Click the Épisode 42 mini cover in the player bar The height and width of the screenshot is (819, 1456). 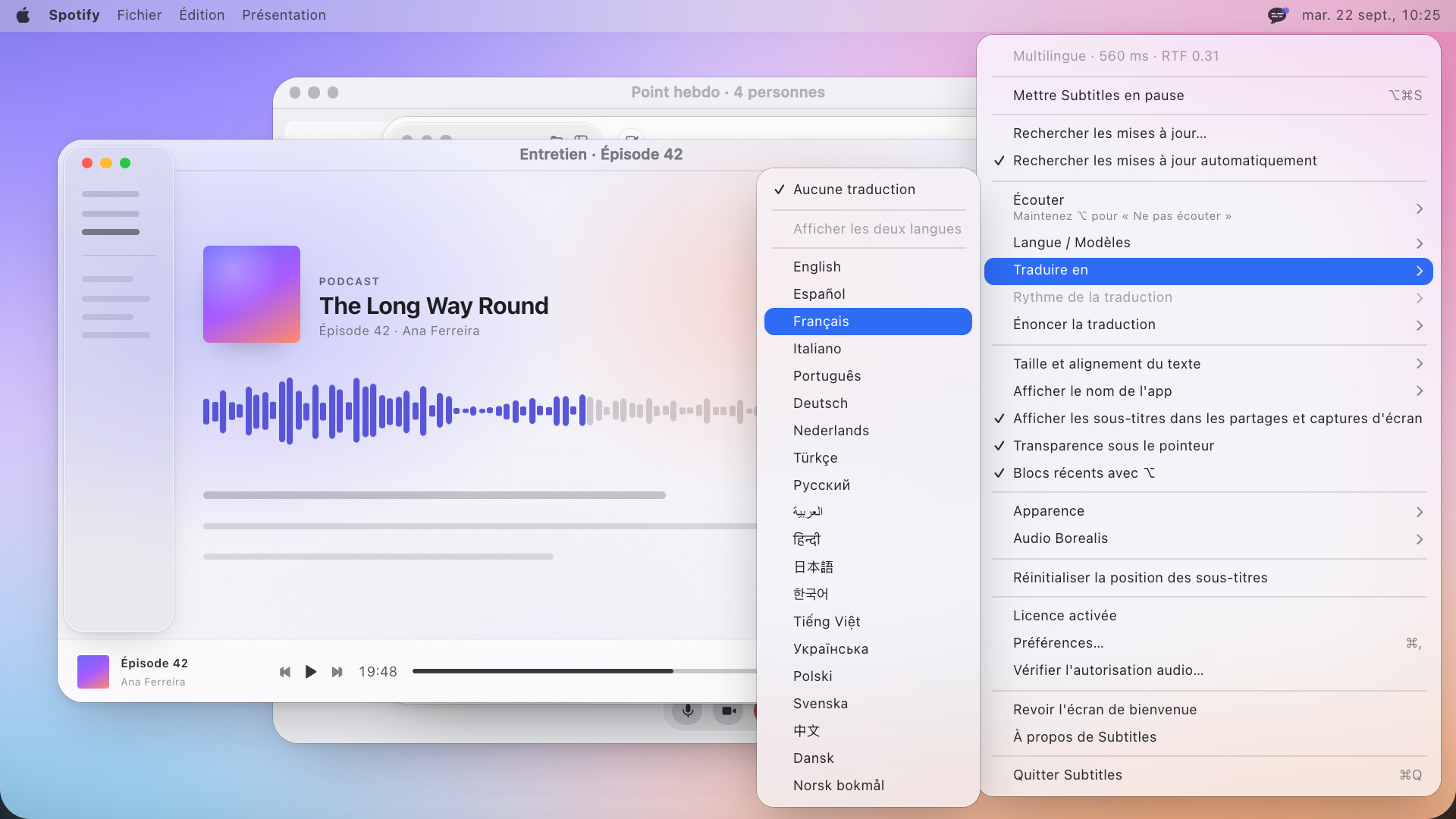(93, 672)
